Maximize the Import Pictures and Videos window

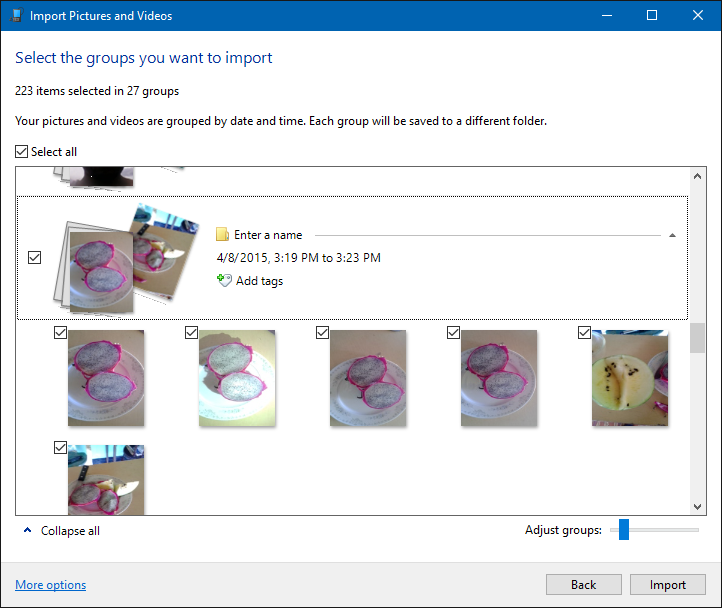(652, 15)
